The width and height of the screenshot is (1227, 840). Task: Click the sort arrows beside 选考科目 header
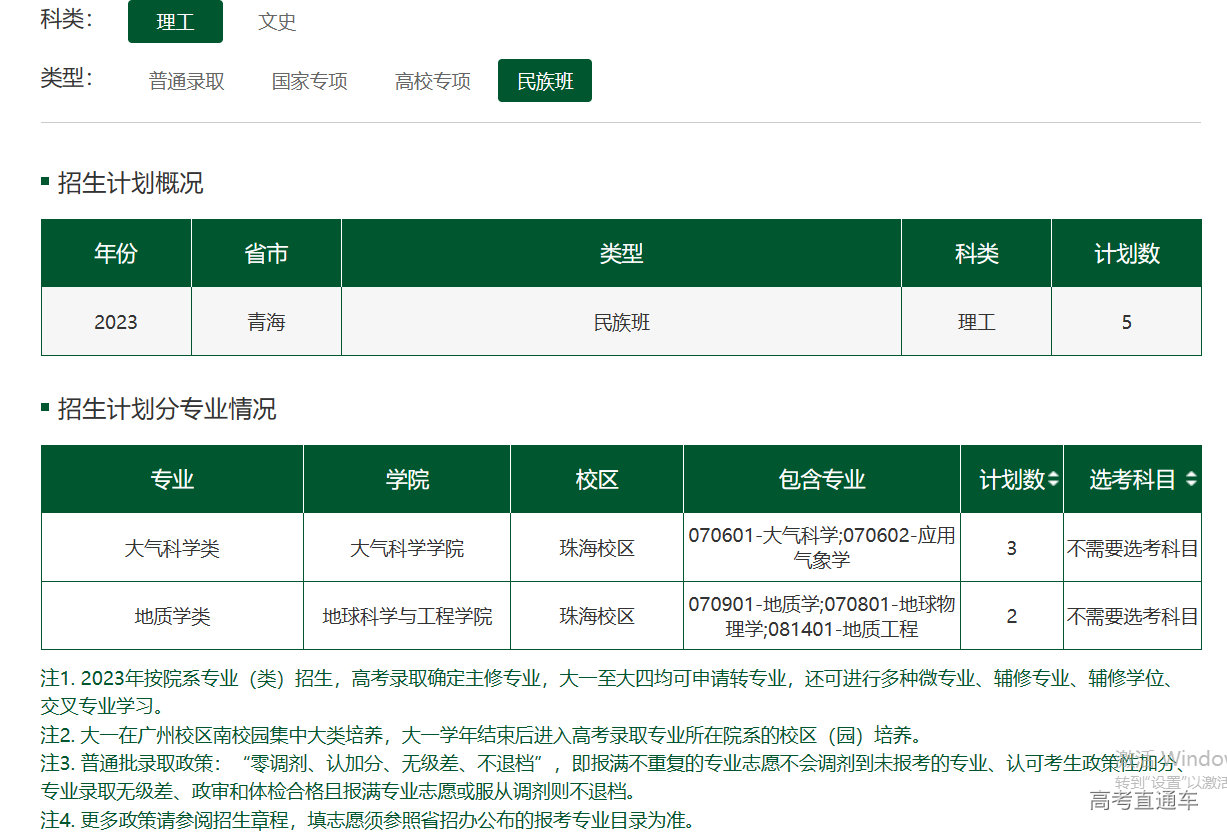[1190, 480]
